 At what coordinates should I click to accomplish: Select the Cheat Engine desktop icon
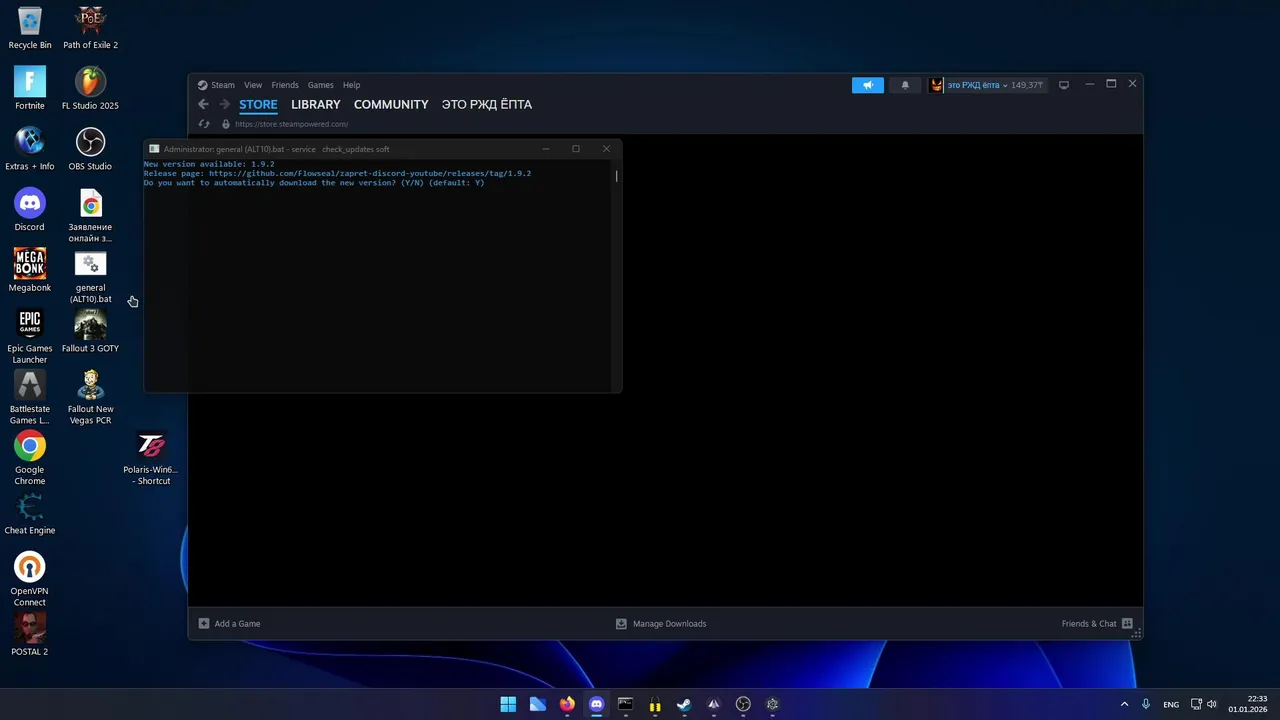[30, 513]
